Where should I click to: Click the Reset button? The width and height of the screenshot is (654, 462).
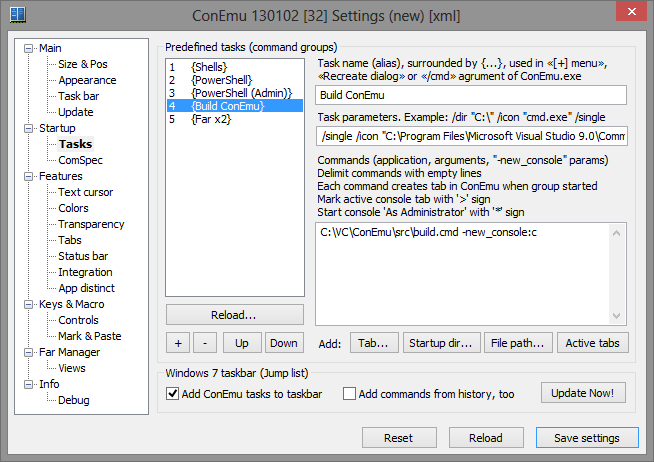tap(399, 438)
